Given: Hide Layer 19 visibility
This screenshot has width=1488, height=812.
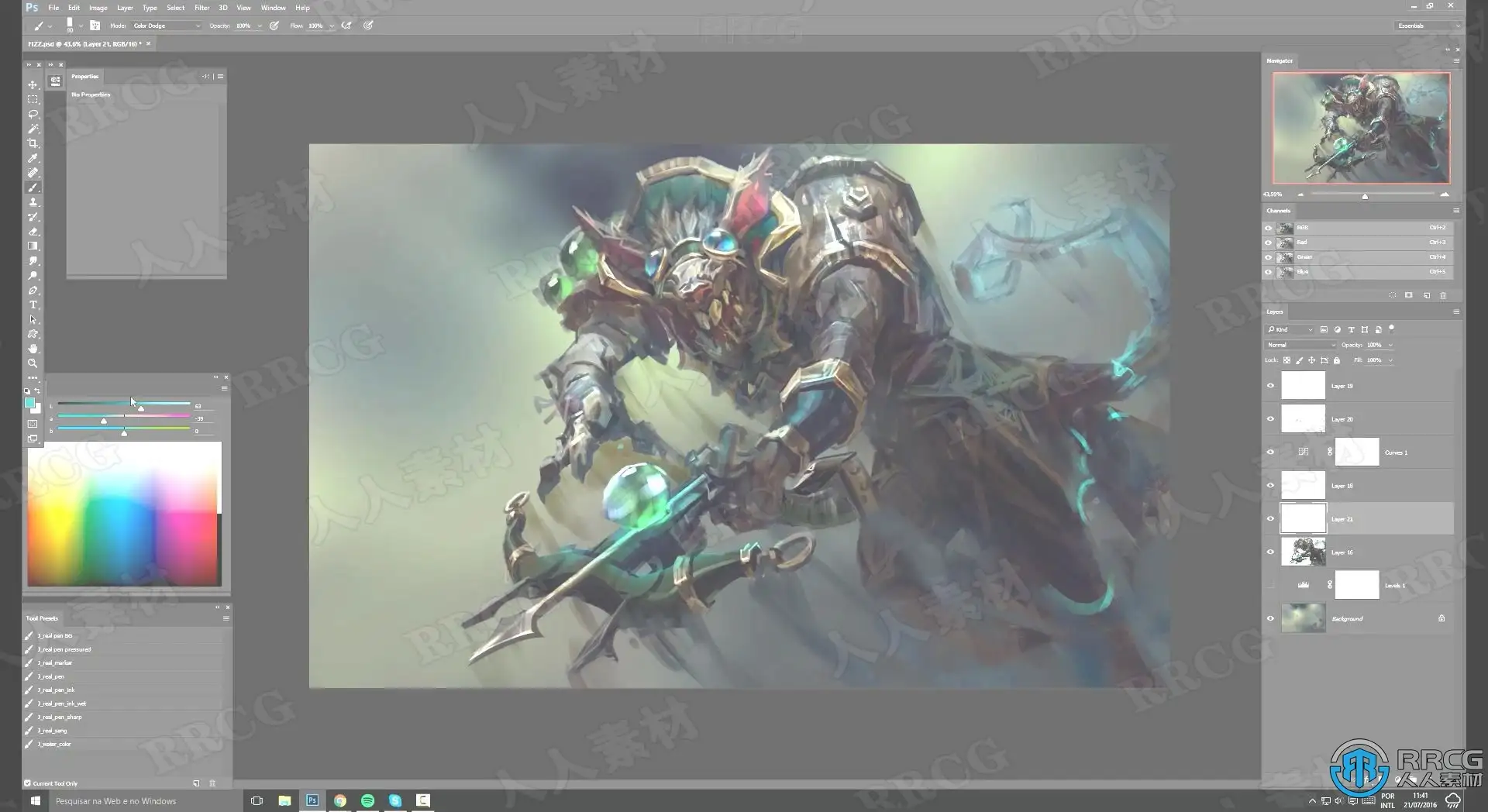Looking at the screenshot, I should click(1270, 386).
